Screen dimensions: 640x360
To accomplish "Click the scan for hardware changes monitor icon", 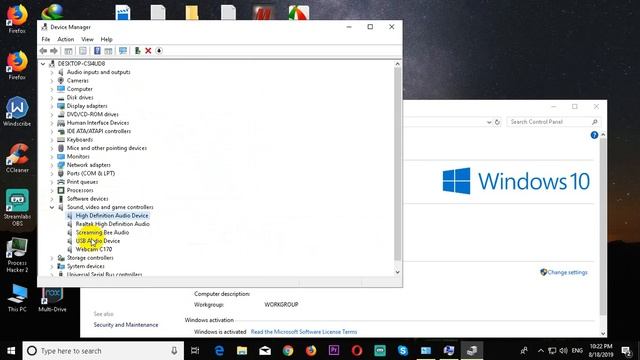I will tap(123, 51).
